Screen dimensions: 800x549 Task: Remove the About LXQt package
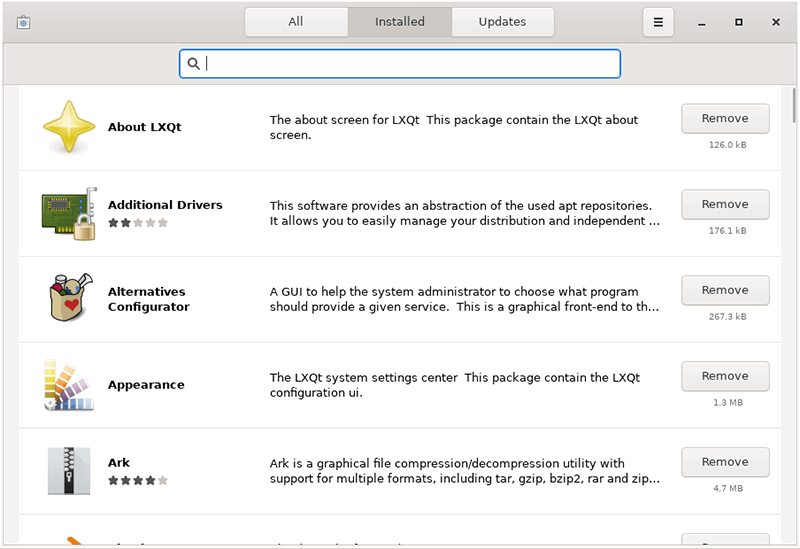pyautogui.click(x=725, y=118)
